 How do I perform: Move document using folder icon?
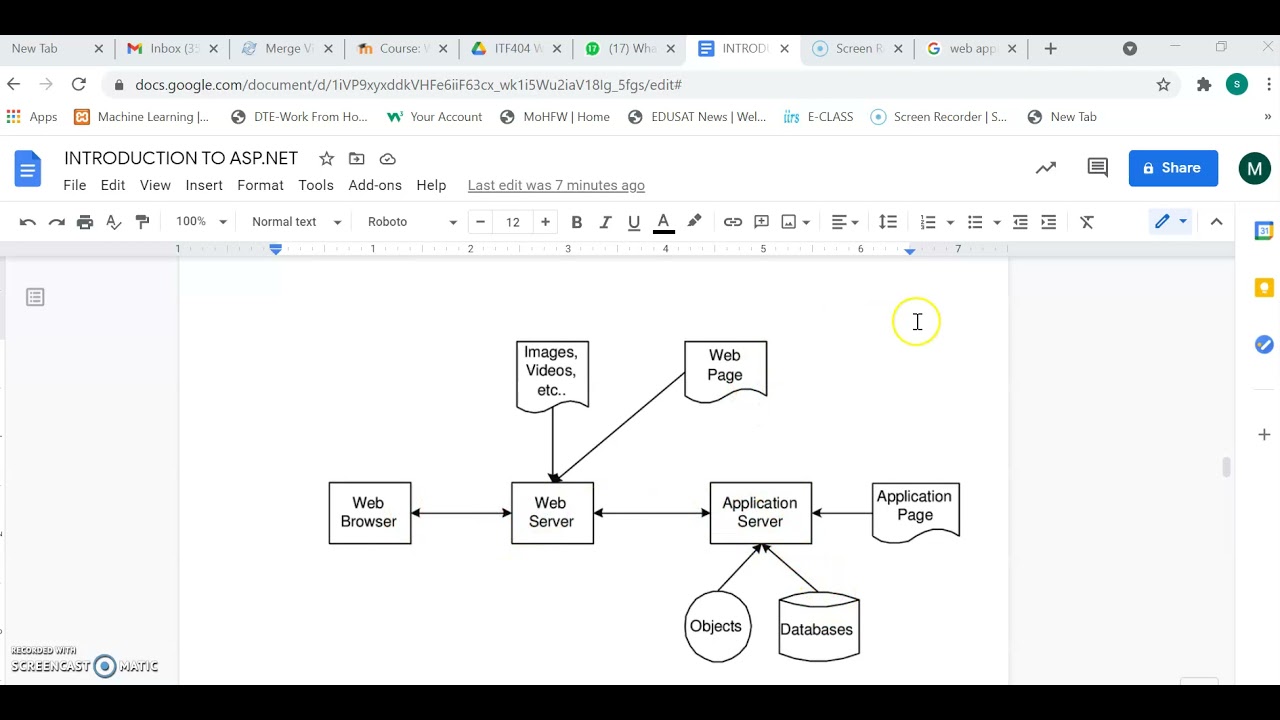(357, 158)
